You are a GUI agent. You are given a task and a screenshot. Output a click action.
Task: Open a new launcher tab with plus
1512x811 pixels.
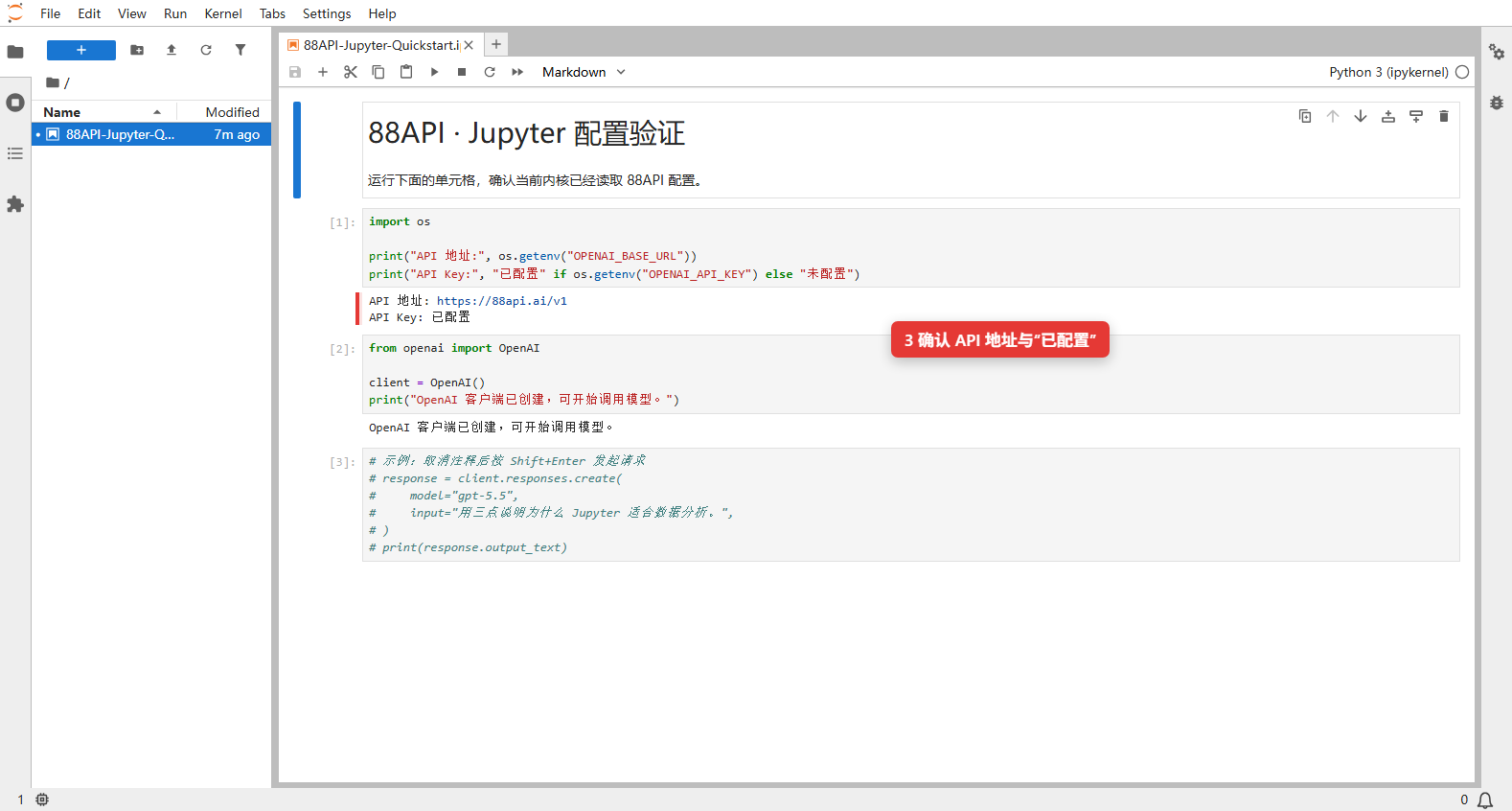pos(496,44)
